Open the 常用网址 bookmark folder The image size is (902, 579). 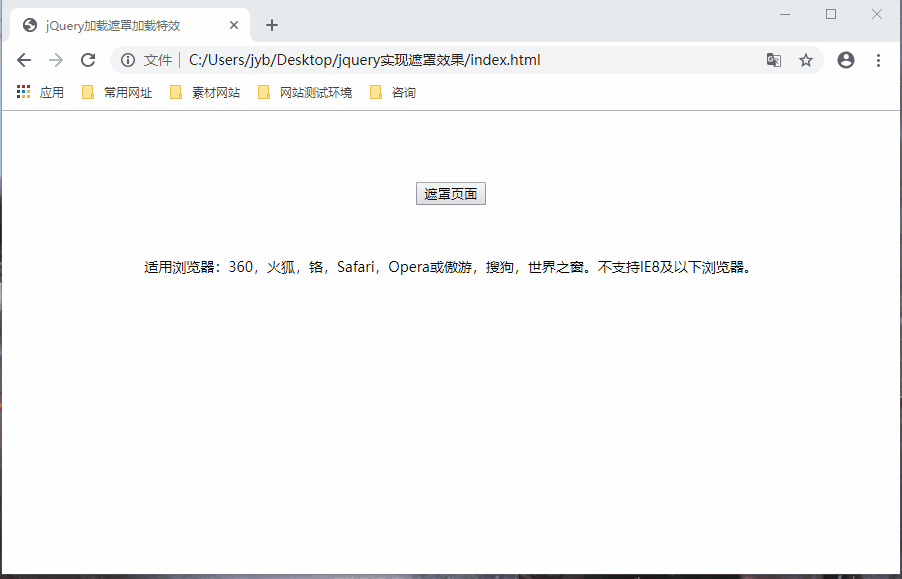117,92
